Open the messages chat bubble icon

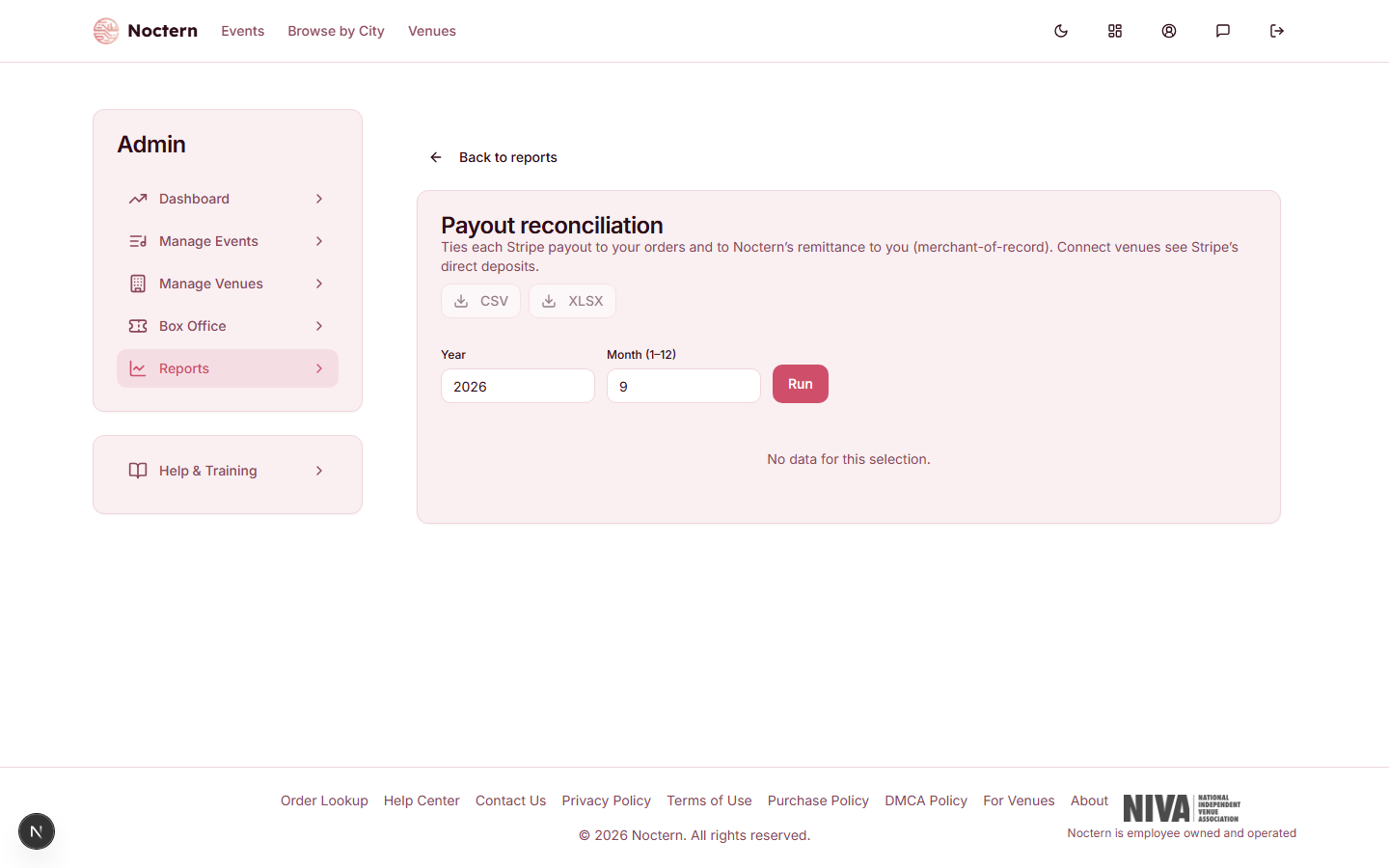point(1223,31)
